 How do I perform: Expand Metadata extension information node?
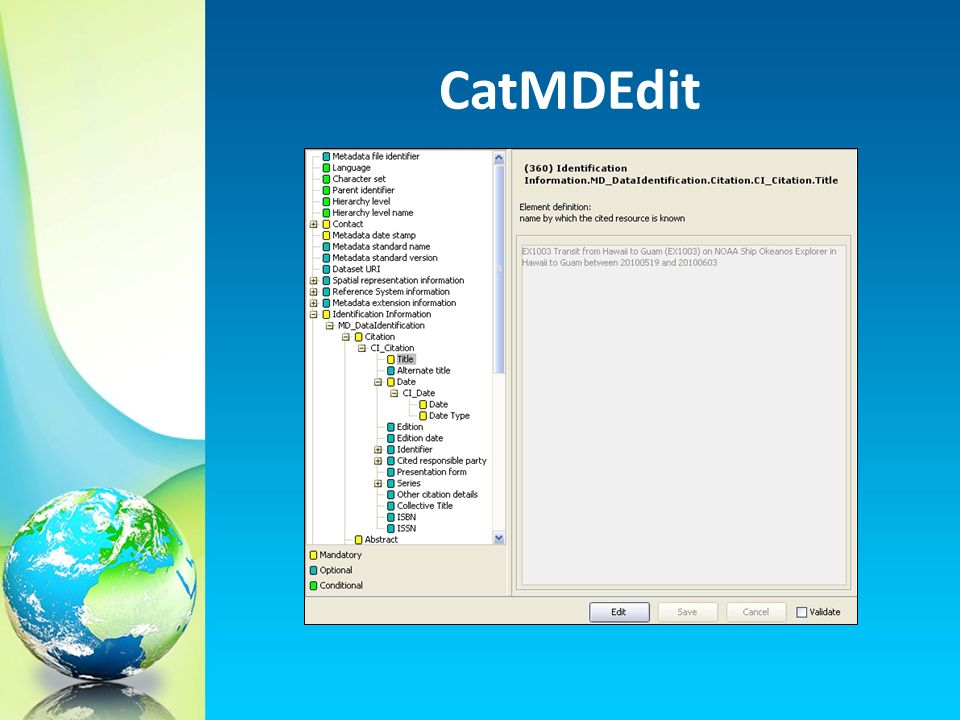[313, 303]
